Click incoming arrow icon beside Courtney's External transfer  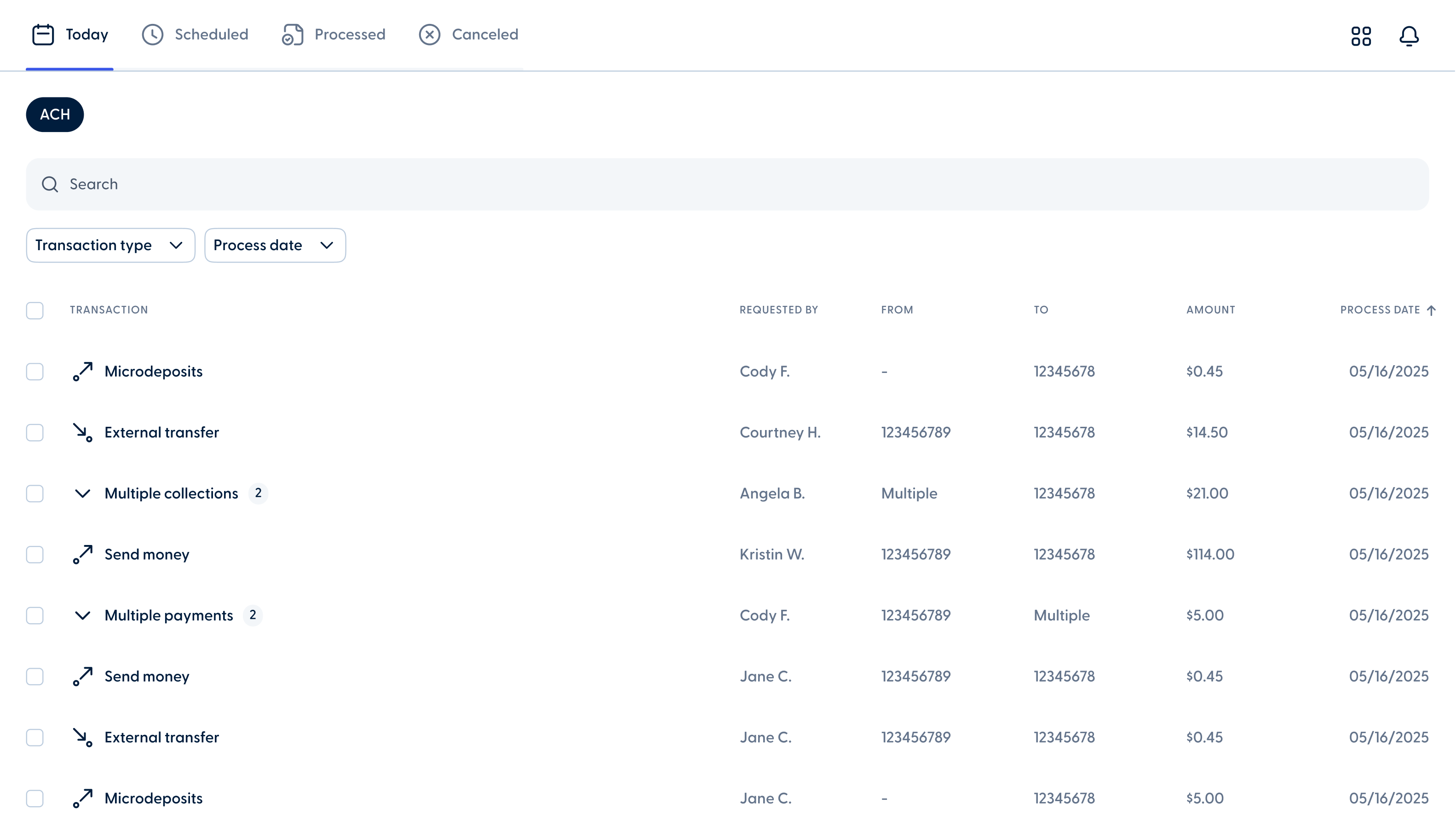pos(82,432)
